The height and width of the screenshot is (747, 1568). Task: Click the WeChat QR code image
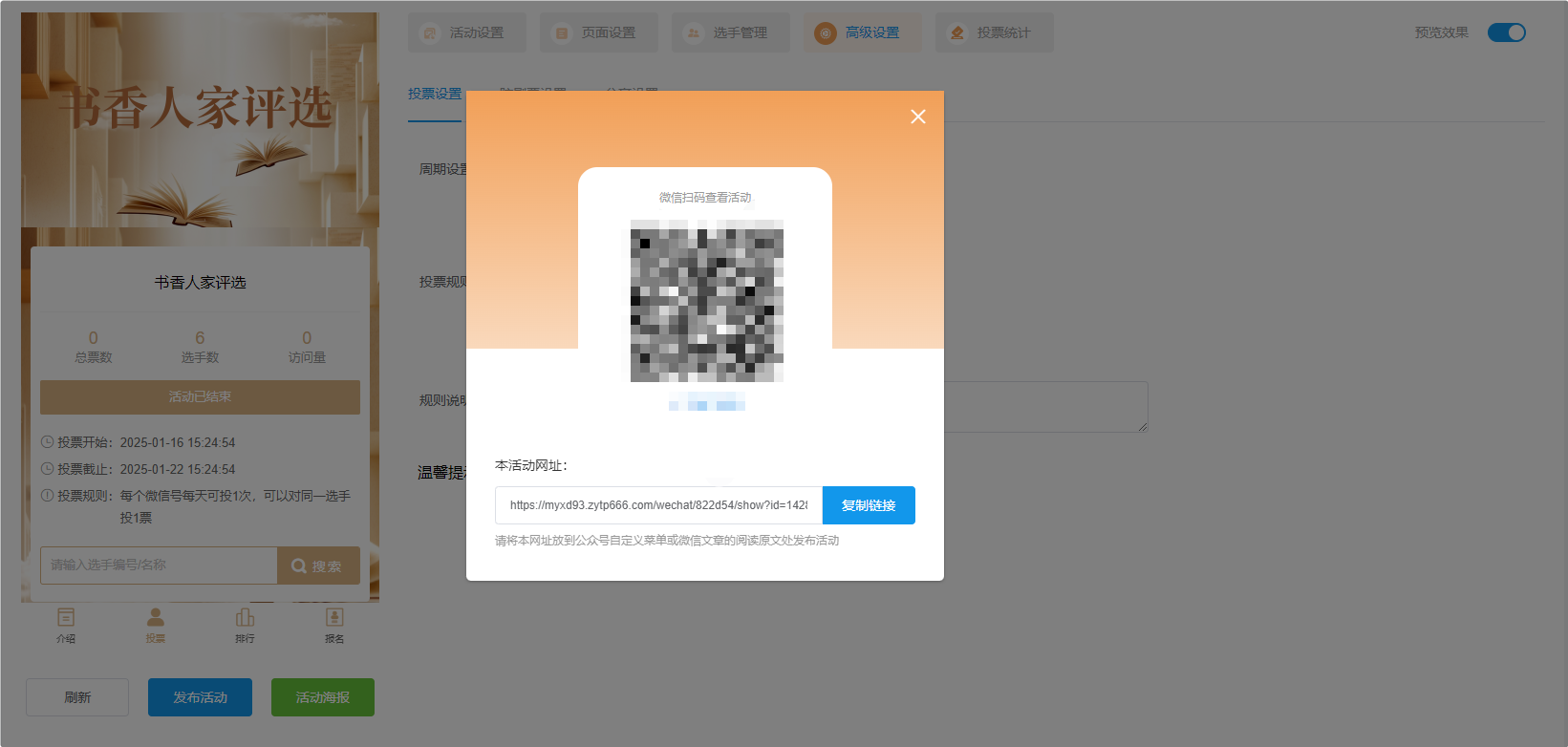[707, 301]
